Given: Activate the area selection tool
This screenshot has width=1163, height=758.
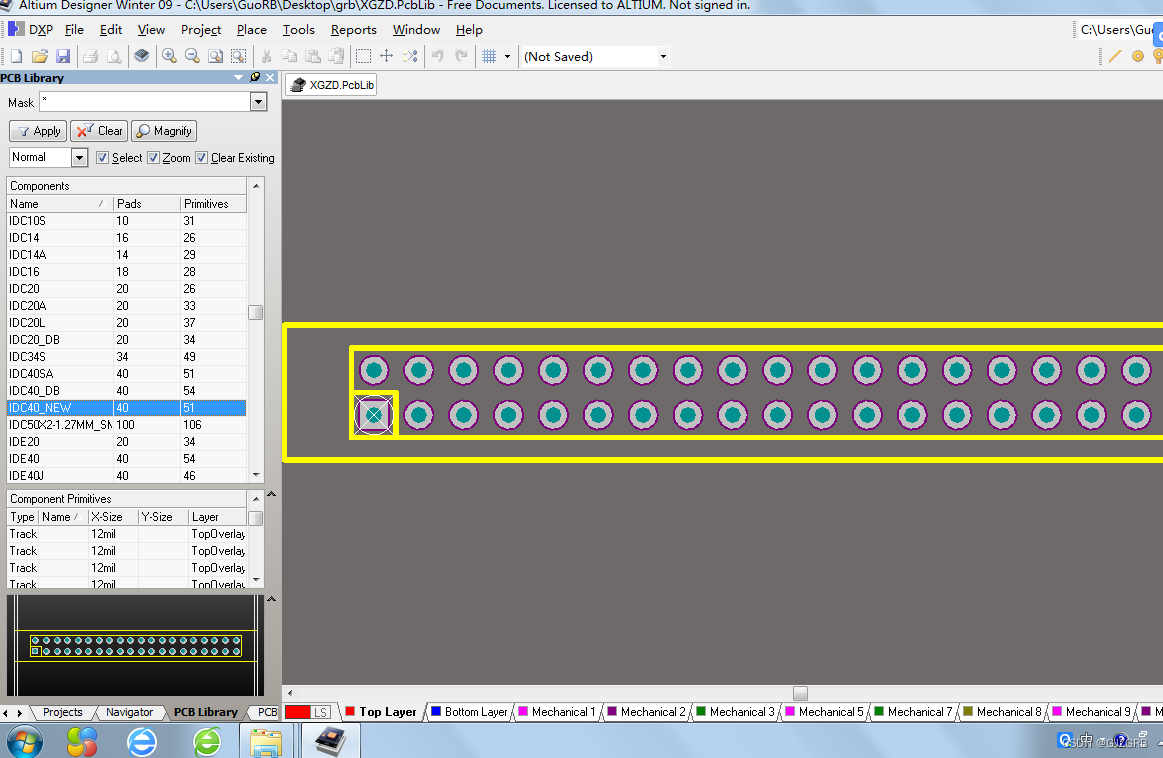Looking at the screenshot, I should (363, 56).
